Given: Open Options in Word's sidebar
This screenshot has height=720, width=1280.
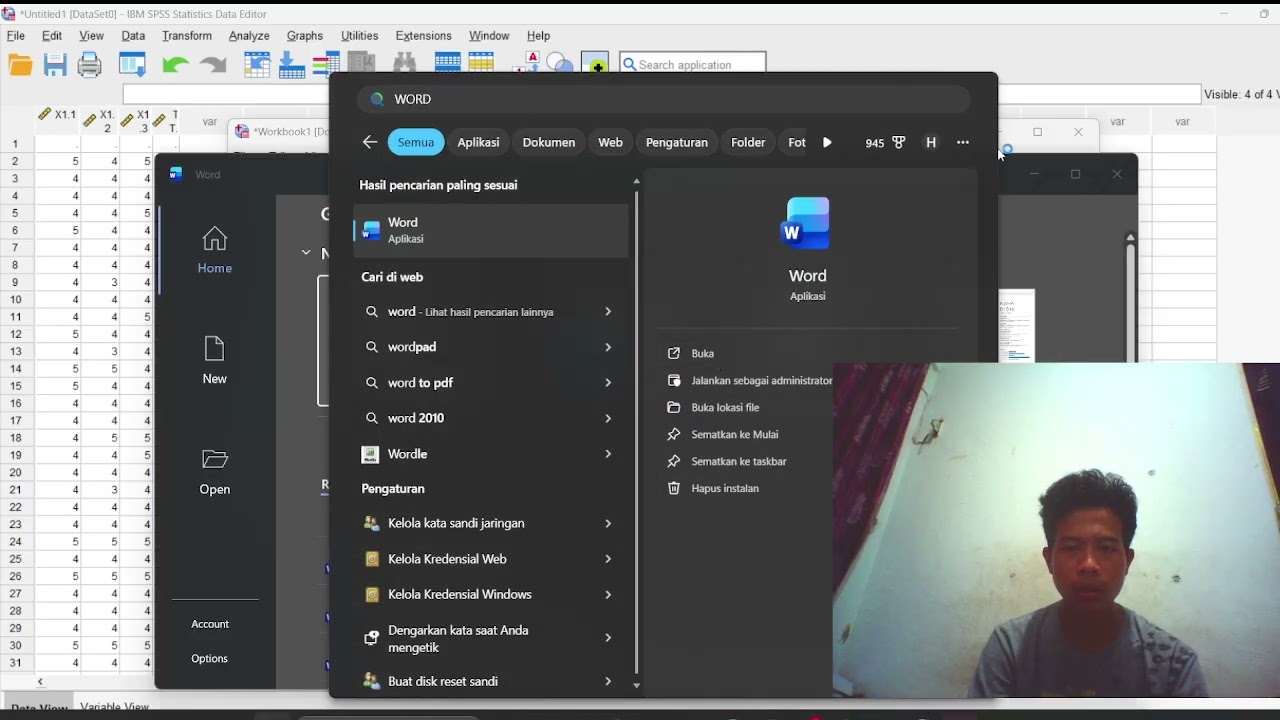Looking at the screenshot, I should [x=210, y=658].
